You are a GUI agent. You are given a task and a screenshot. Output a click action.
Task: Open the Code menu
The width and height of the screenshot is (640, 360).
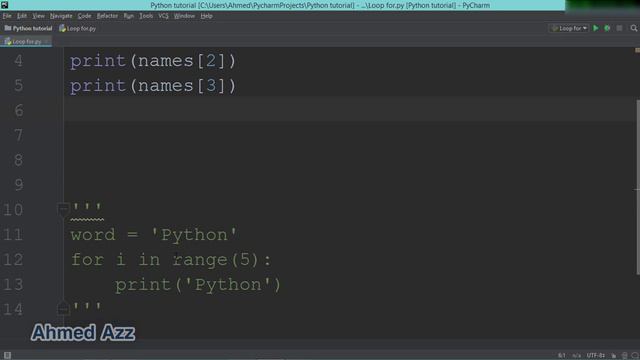84,16
